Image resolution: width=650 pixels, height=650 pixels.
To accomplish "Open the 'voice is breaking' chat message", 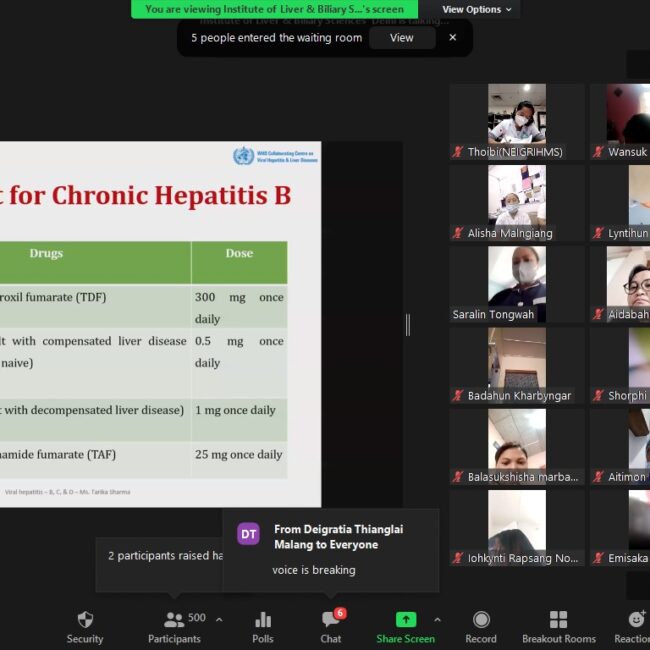I will [314, 570].
